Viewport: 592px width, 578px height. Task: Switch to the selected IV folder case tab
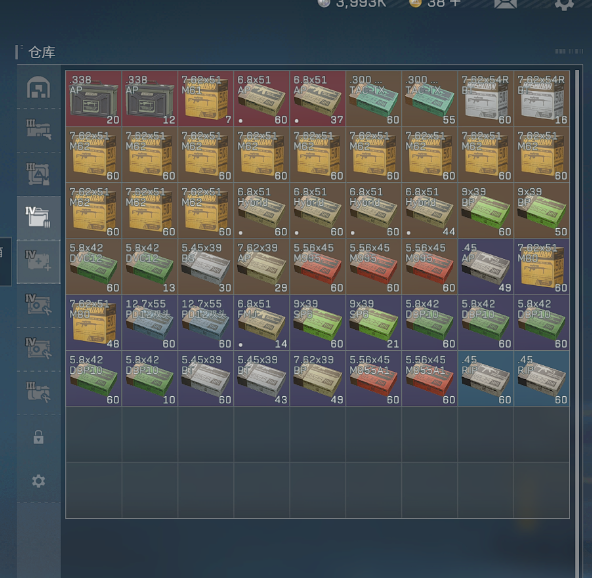pos(38,217)
